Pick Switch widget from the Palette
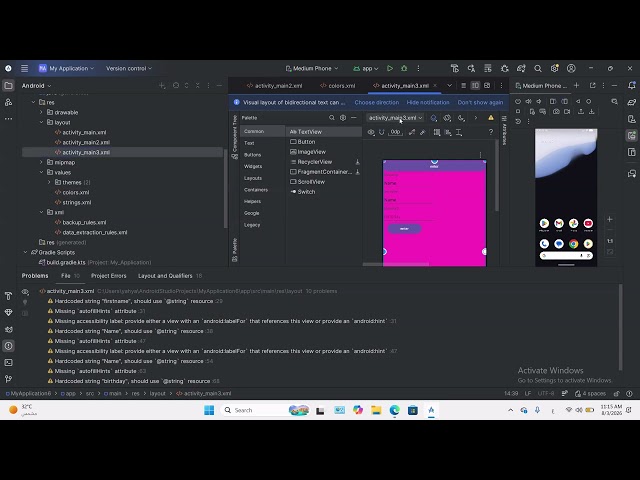 (x=302, y=192)
